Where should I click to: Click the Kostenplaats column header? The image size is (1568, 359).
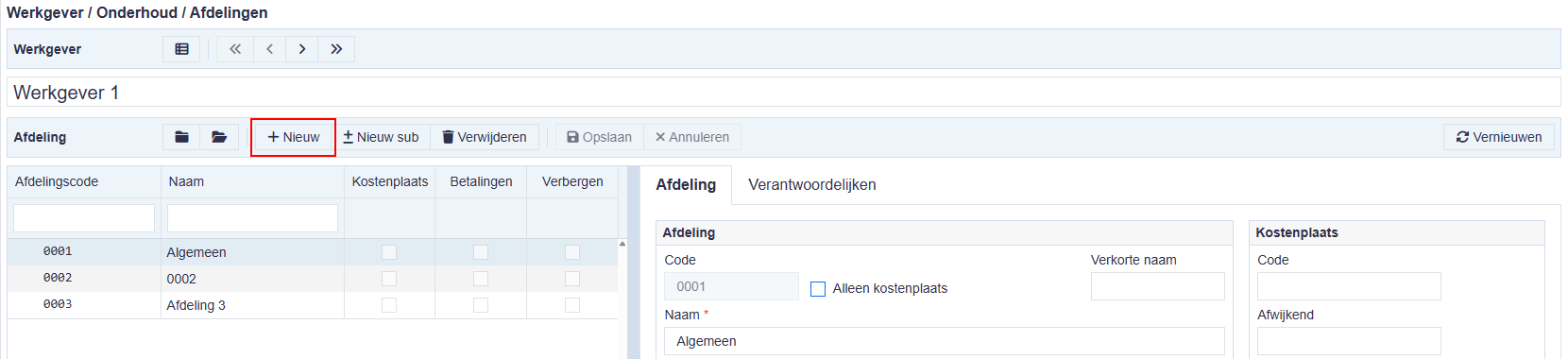389,181
